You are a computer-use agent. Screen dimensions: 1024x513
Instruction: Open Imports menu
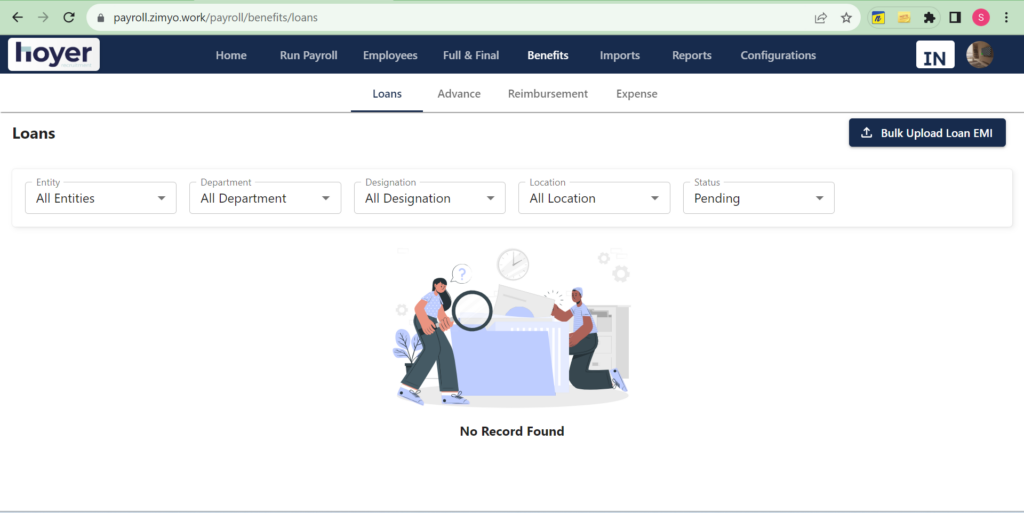point(620,55)
